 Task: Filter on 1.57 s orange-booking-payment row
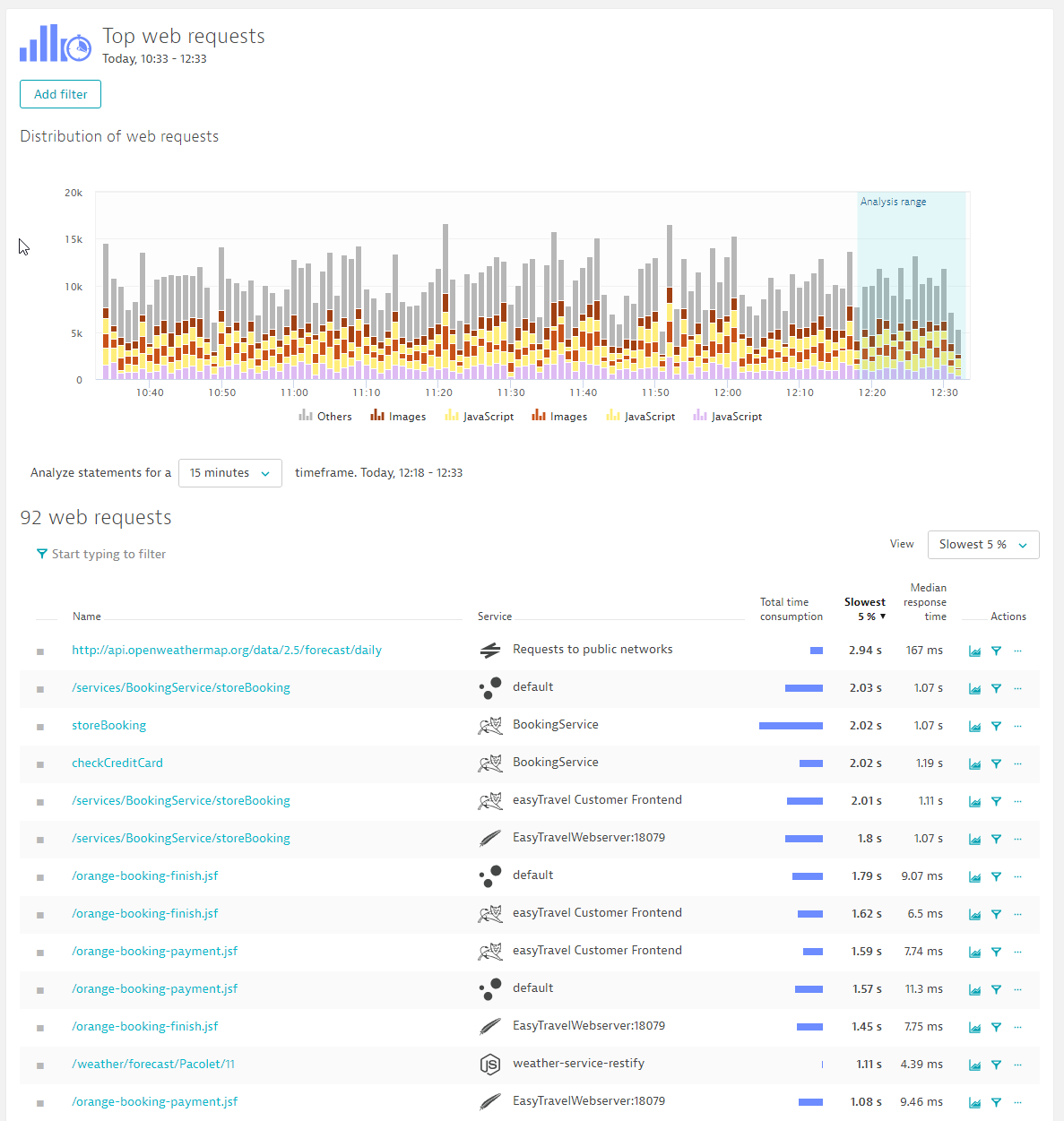pos(996,990)
